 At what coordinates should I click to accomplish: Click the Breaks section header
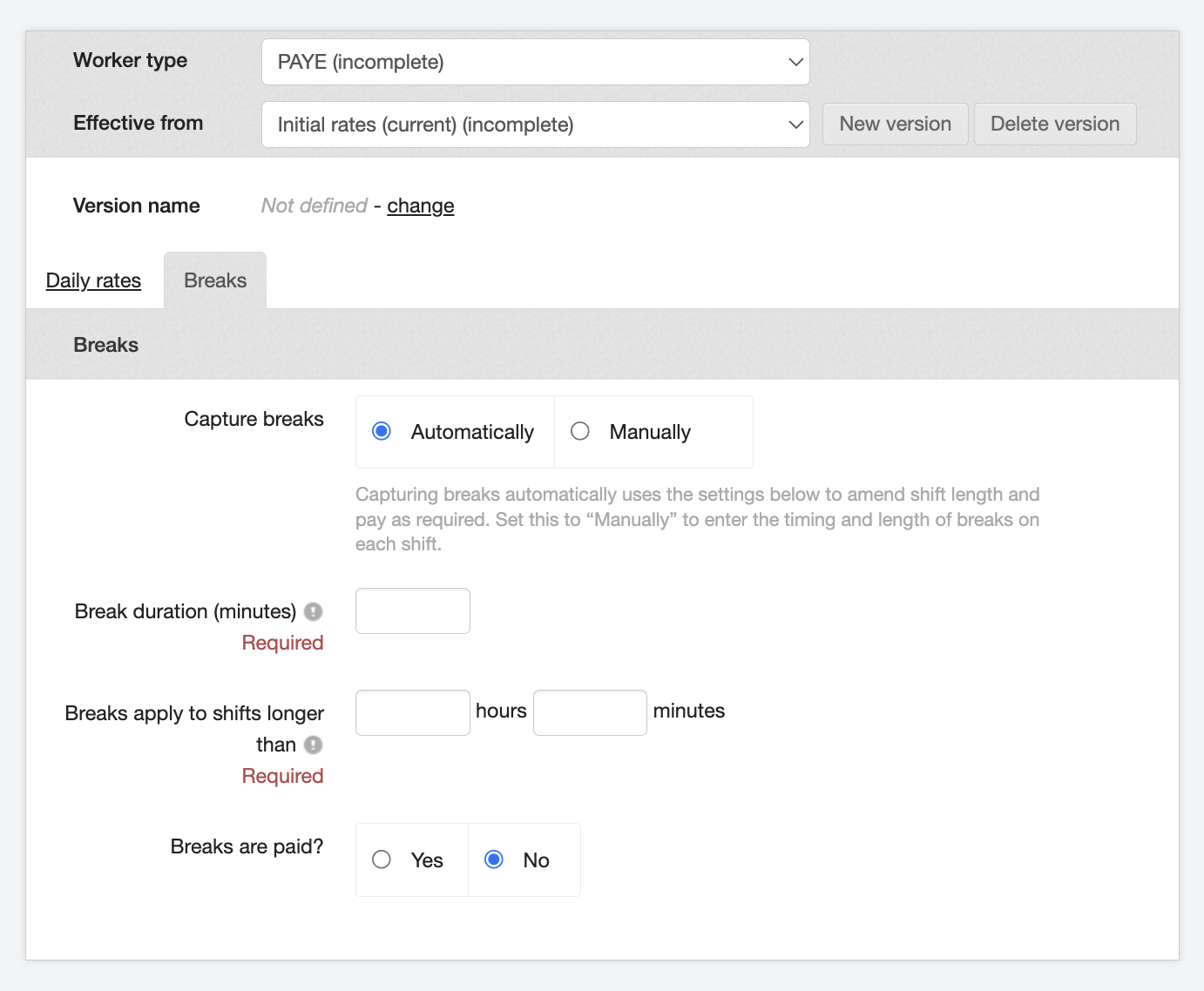coord(106,345)
